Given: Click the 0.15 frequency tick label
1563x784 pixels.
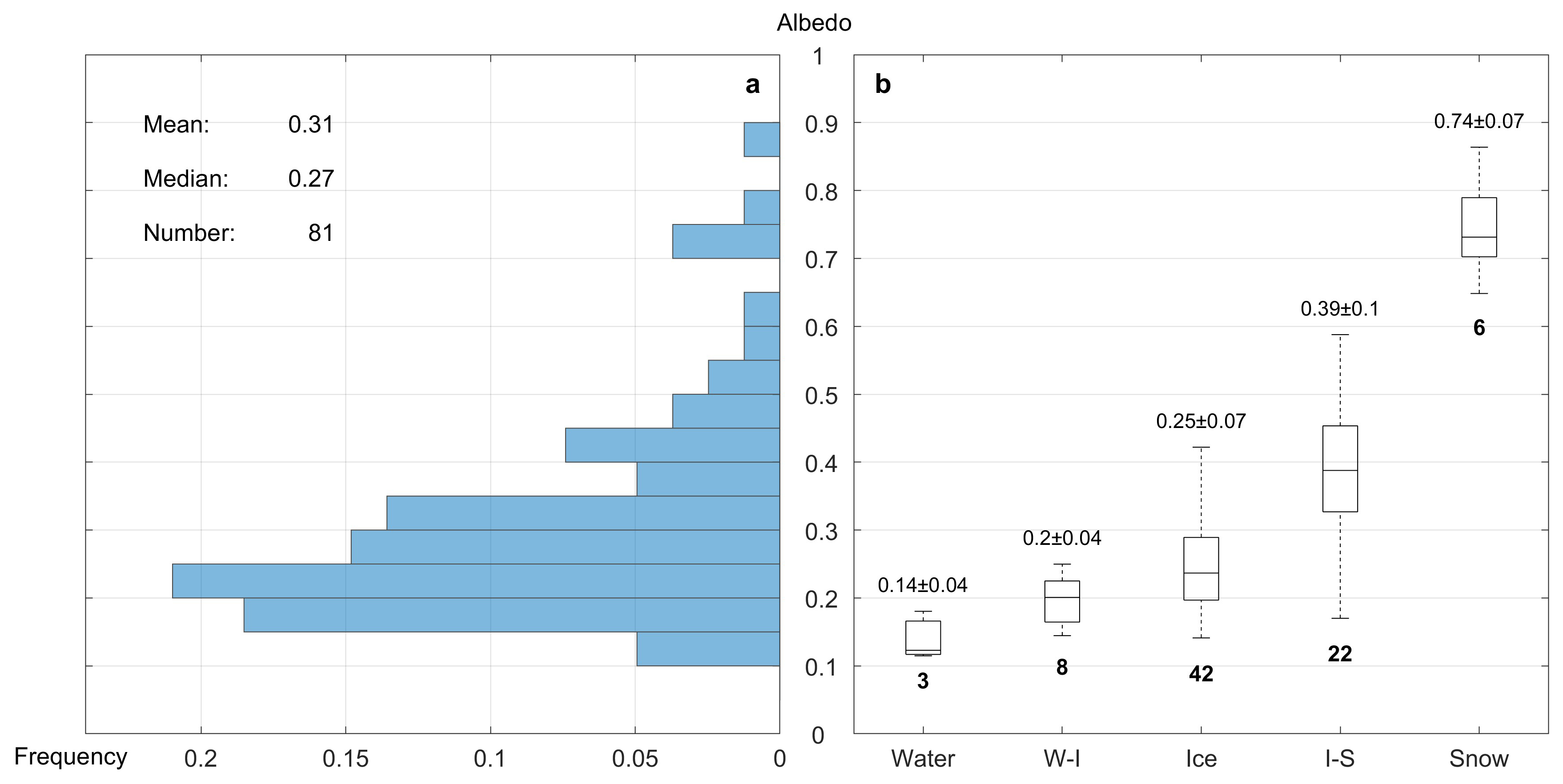Looking at the screenshot, I should (x=345, y=759).
